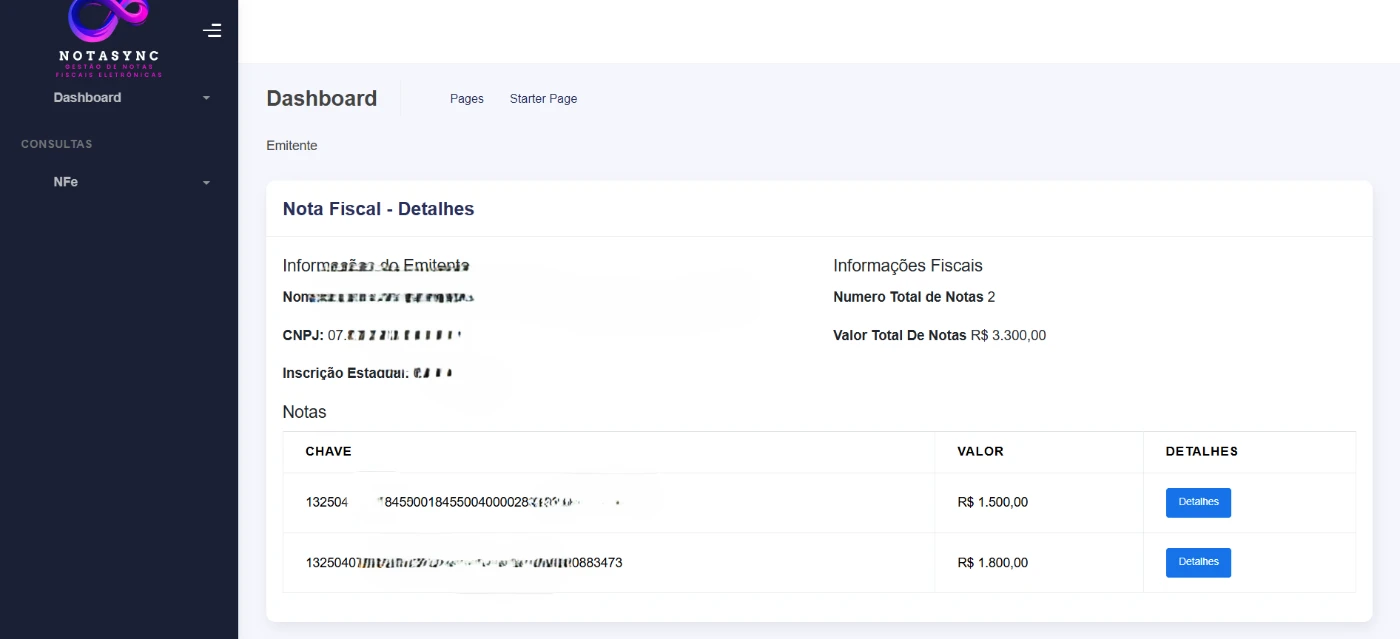Expand the caret arrow beside Dashboard

[x=206, y=98]
